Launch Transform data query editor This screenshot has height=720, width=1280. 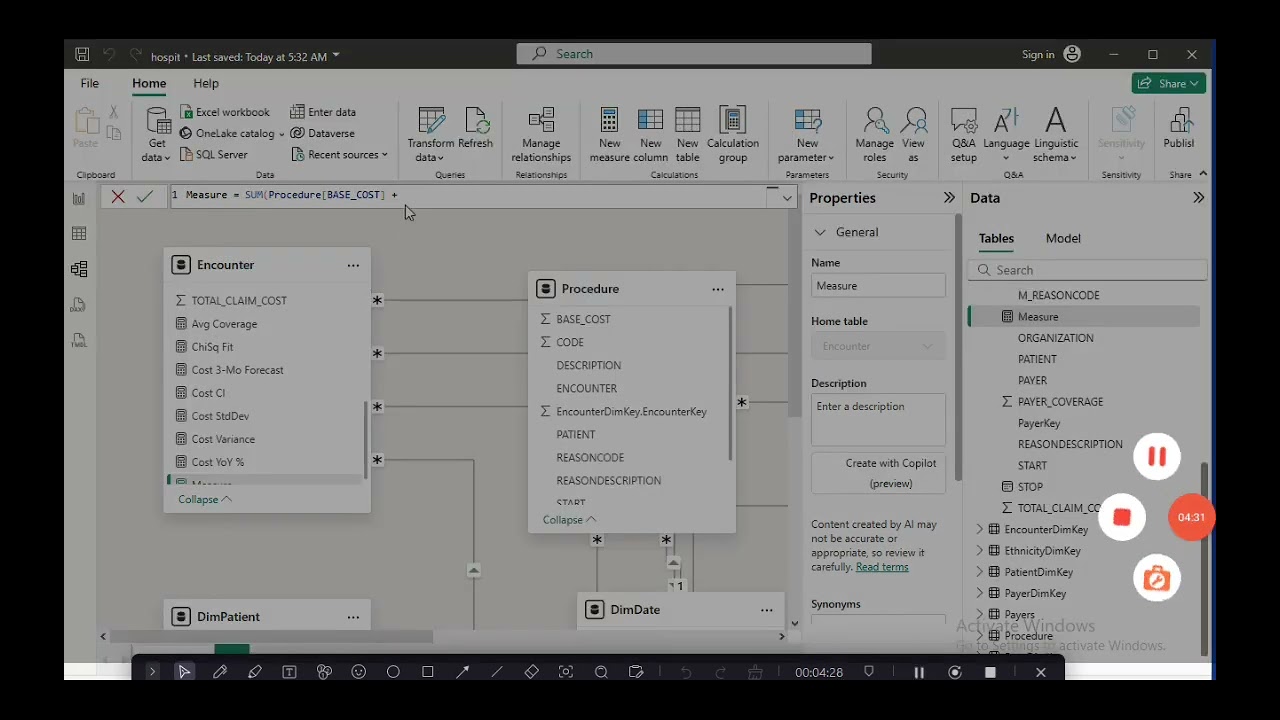click(431, 134)
